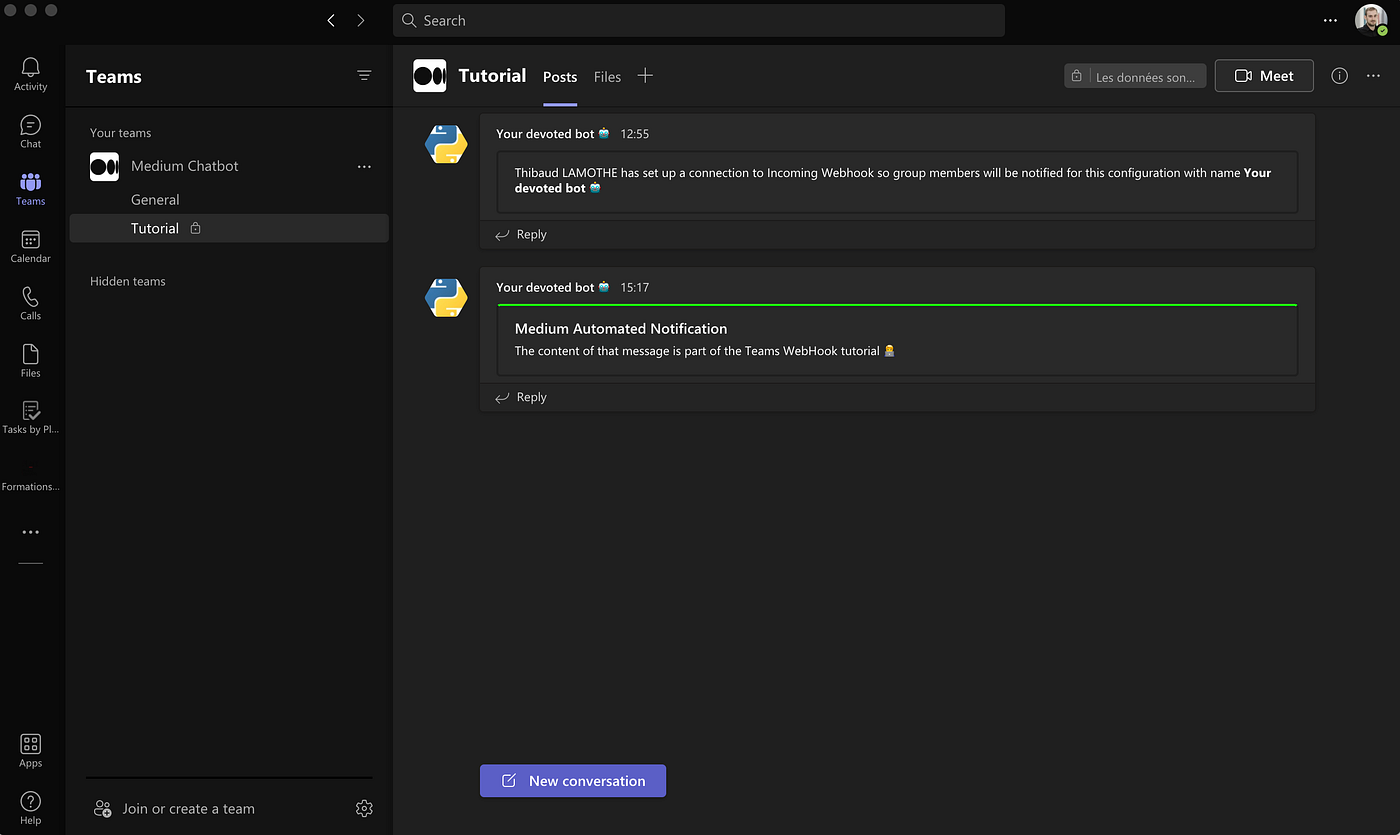The height and width of the screenshot is (835, 1400).
Task: Click the Tutorial channel logo
Action: (x=430, y=76)
